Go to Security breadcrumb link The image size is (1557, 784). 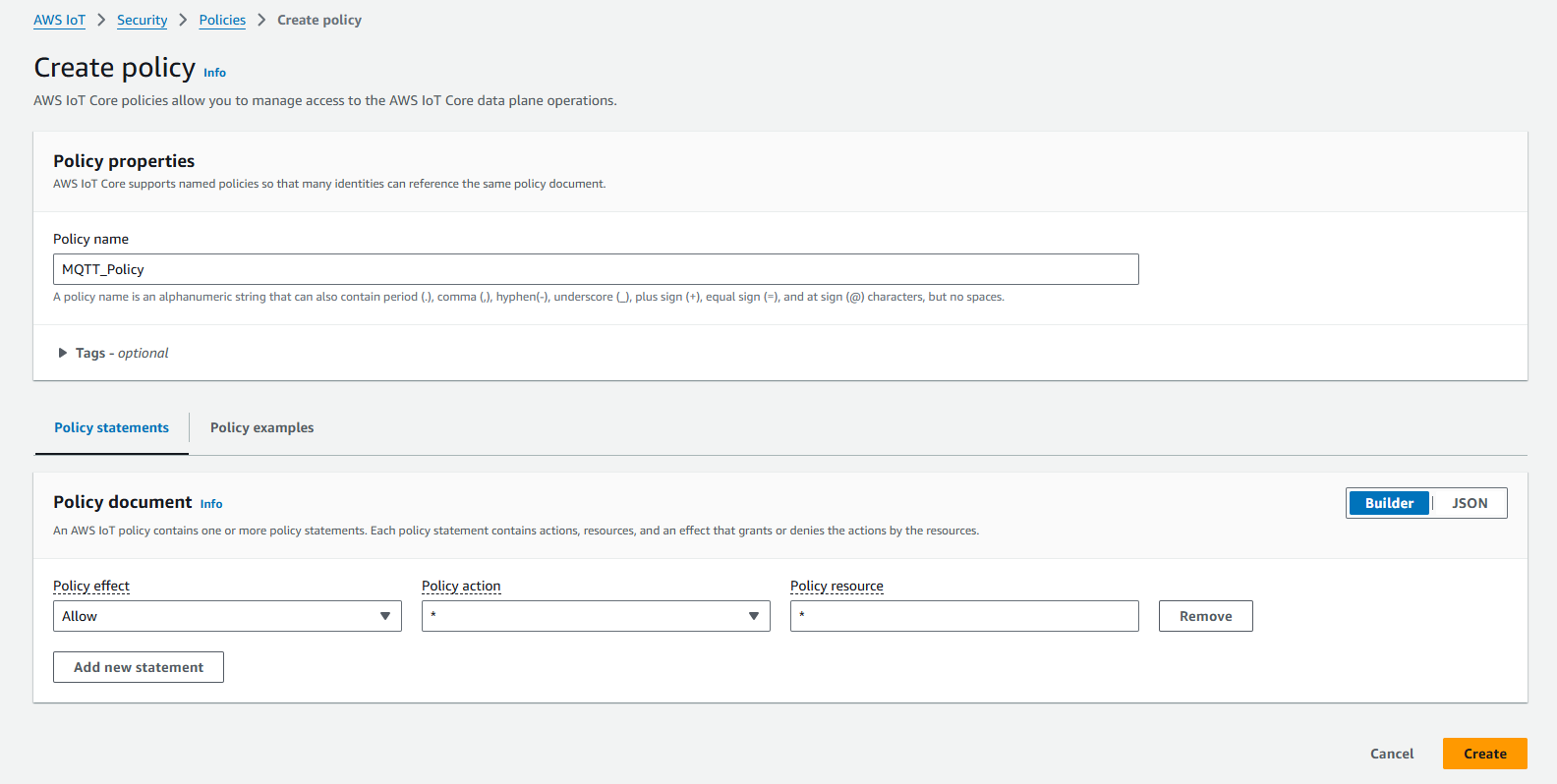click(x=142, y=20)
